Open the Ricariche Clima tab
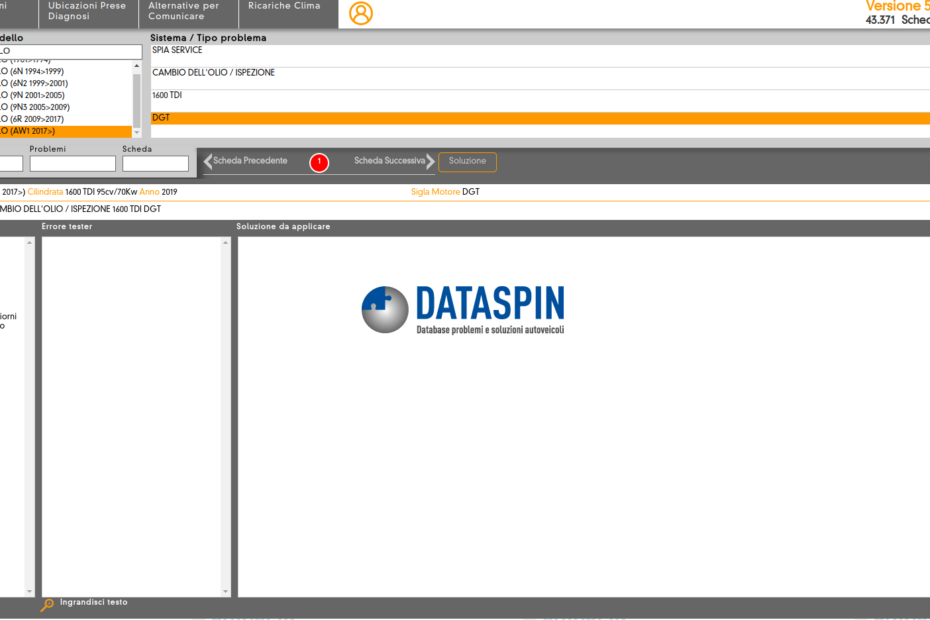Screen dimensions: 930x620 click(284, 7)
